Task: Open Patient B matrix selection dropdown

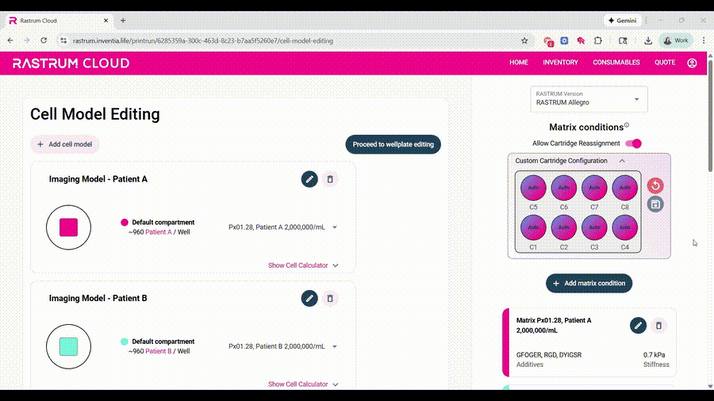Action: click(283, 346)
